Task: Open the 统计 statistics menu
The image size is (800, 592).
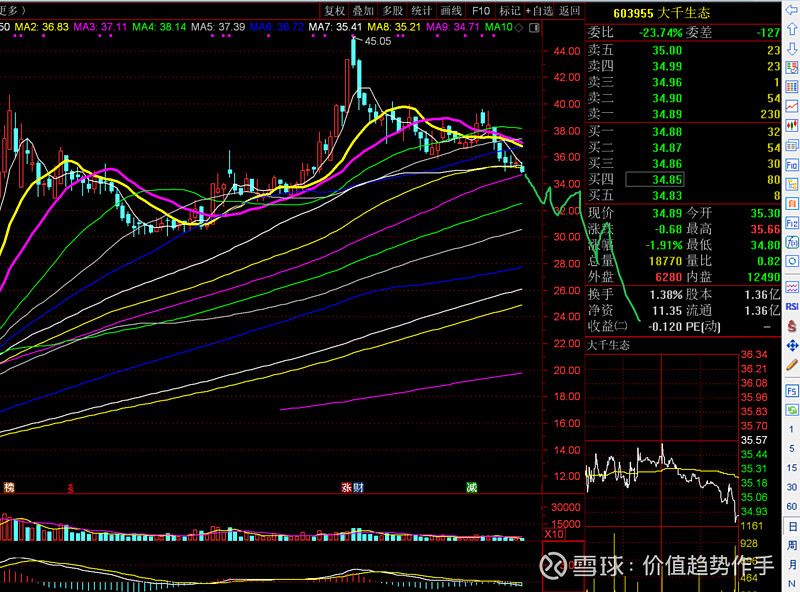Action: [x=422, y=11]
